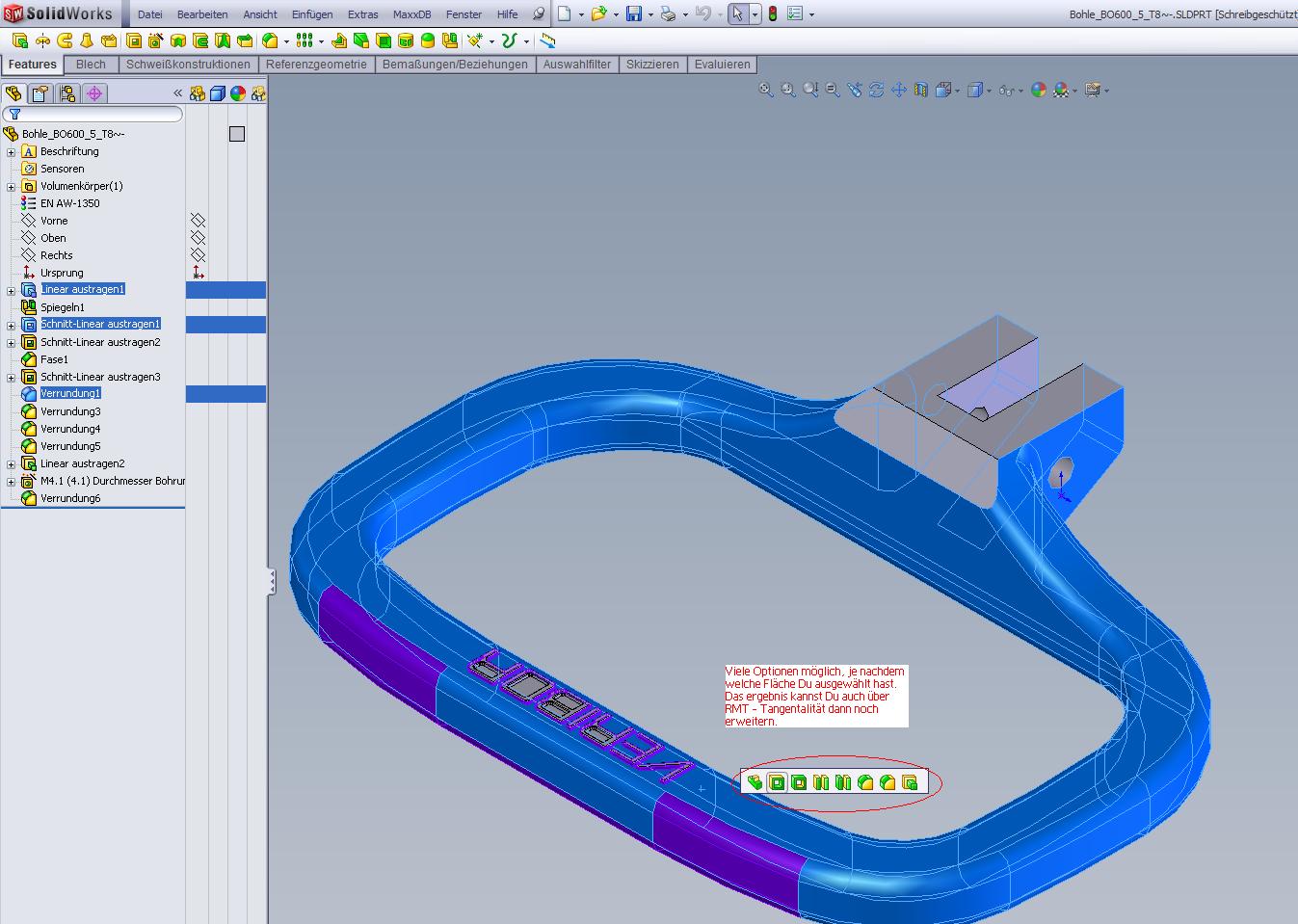Select the Zoom to Fit view tool
The image size is (1298, 924).
point(766,90)
